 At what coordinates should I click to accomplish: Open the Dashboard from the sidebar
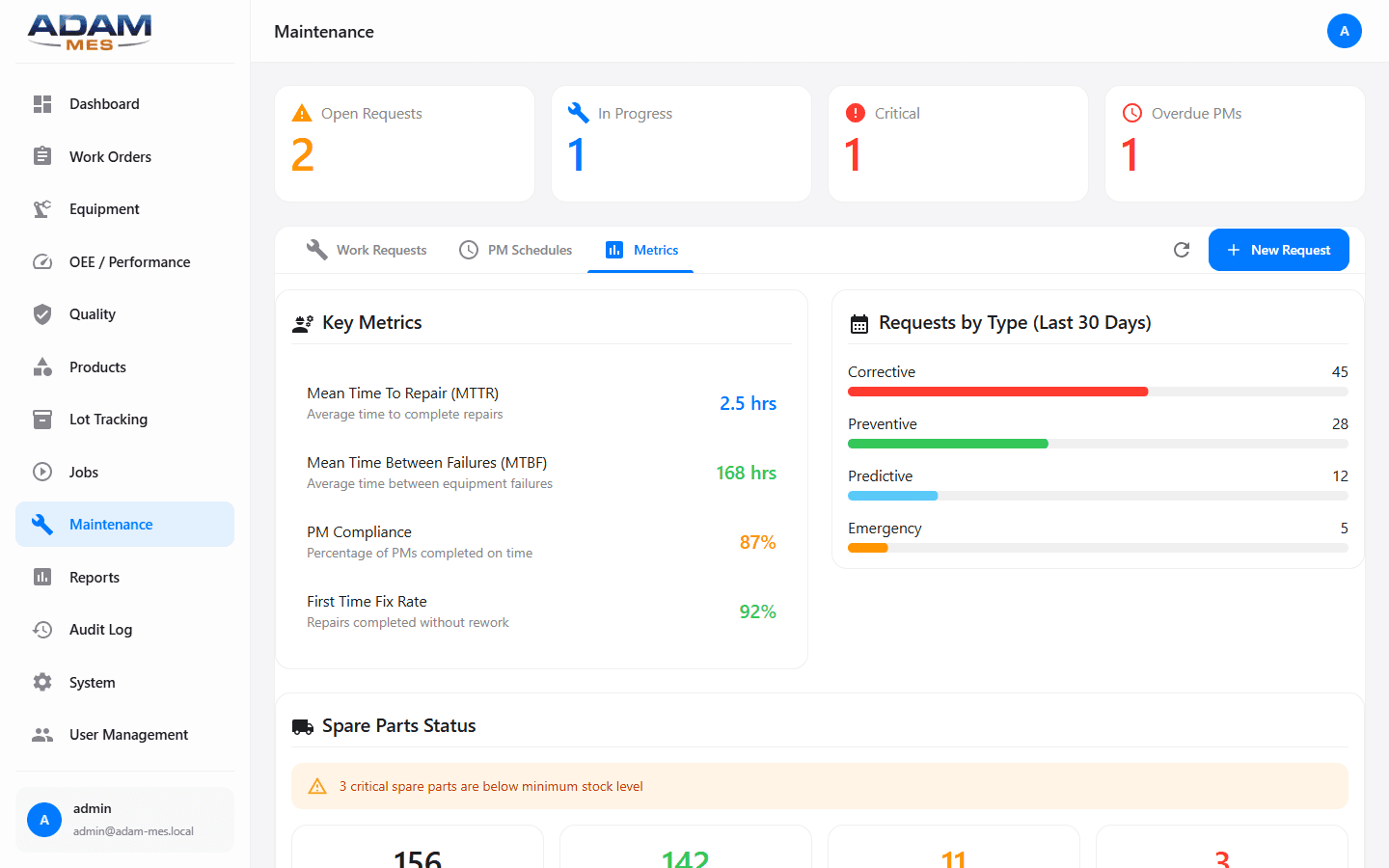42,103
